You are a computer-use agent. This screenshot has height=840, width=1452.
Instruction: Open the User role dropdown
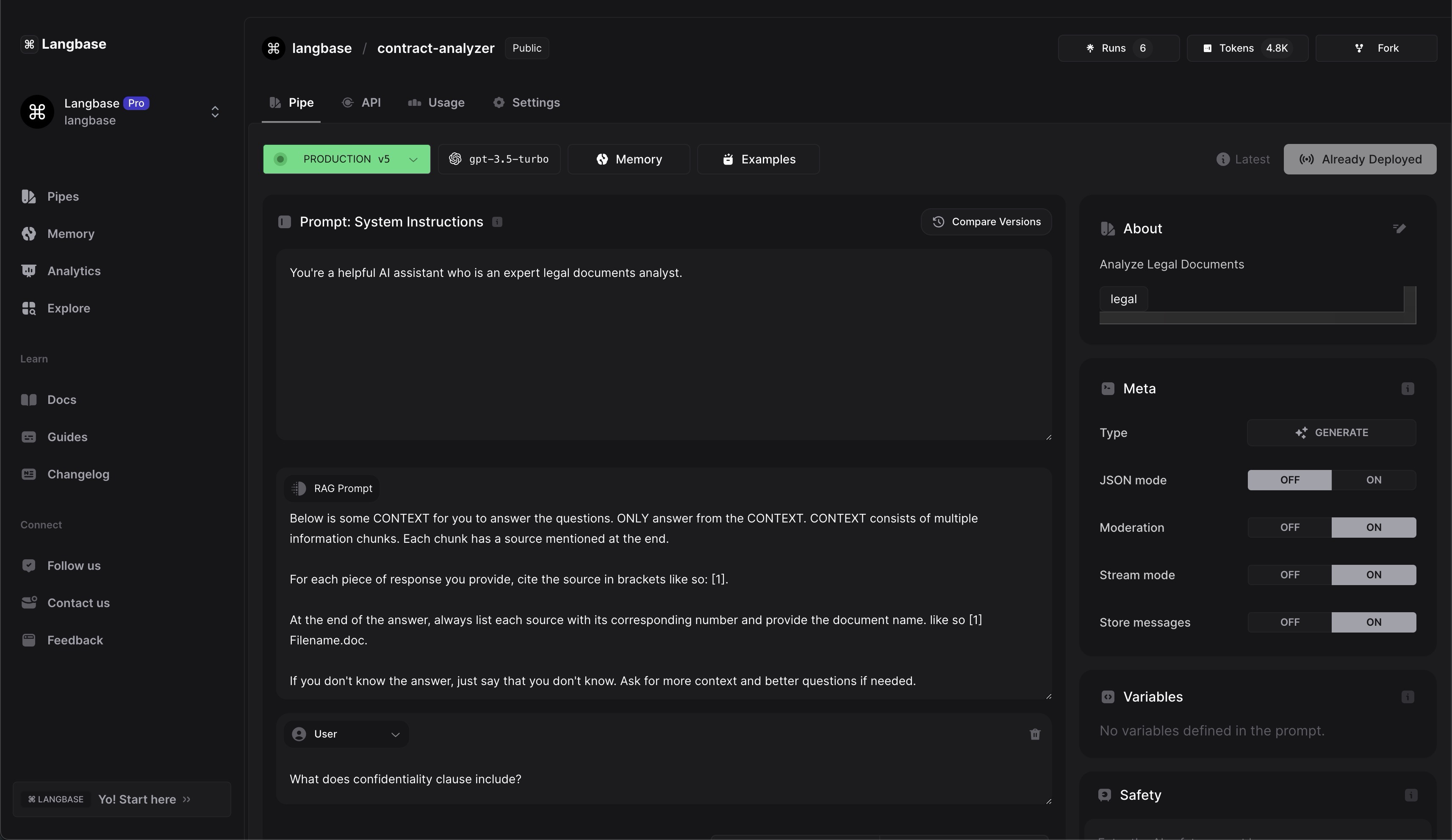click(x=346, y=734)
